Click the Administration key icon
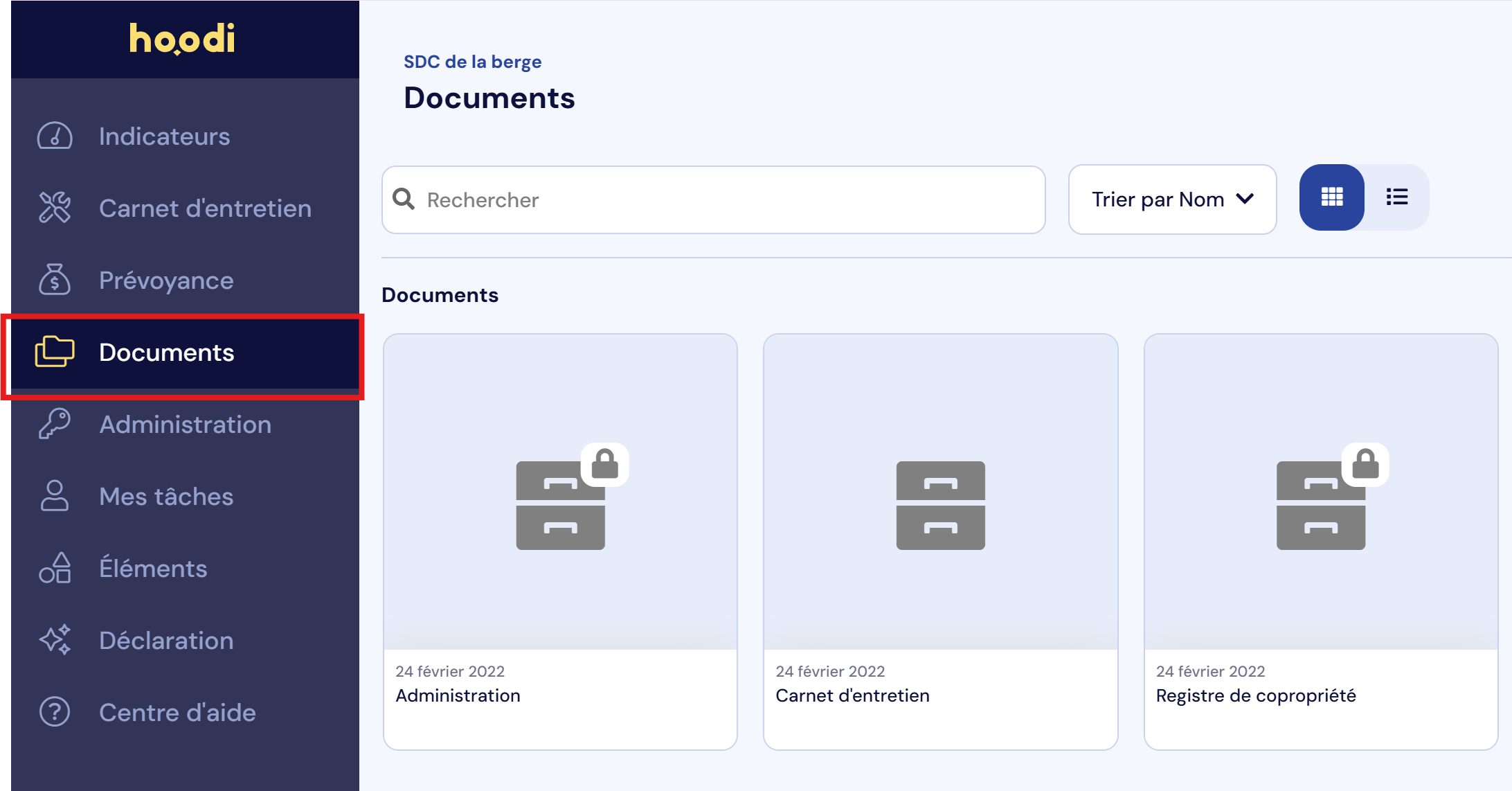Viewport: 1512px width, 791px height. pos(55,424)
